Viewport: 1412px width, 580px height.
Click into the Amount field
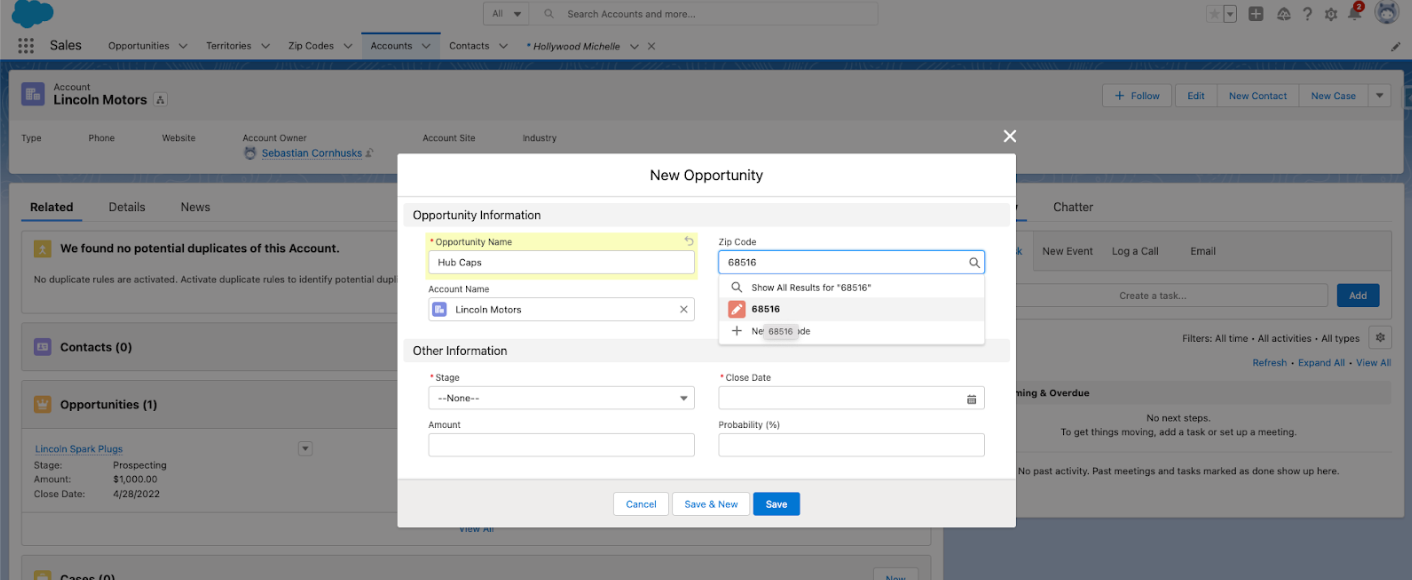click(x=561, y=445)
